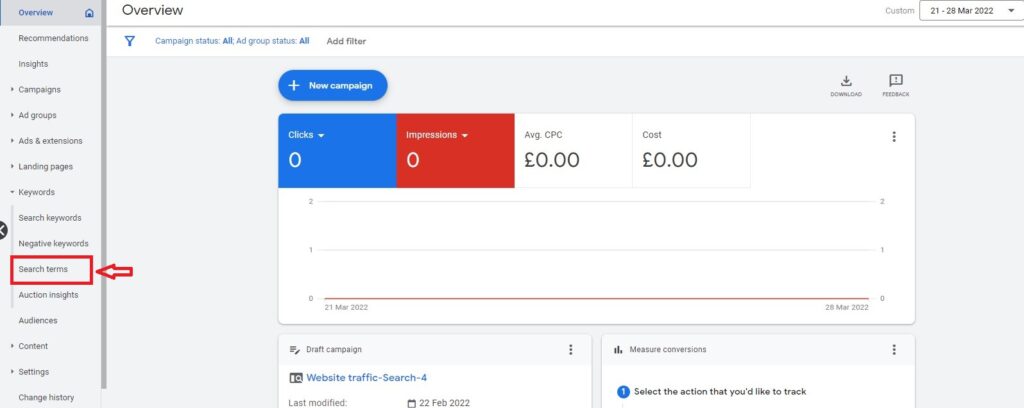
Task: Open Change history
Action: pyautogui.click(x=46, y=398)
